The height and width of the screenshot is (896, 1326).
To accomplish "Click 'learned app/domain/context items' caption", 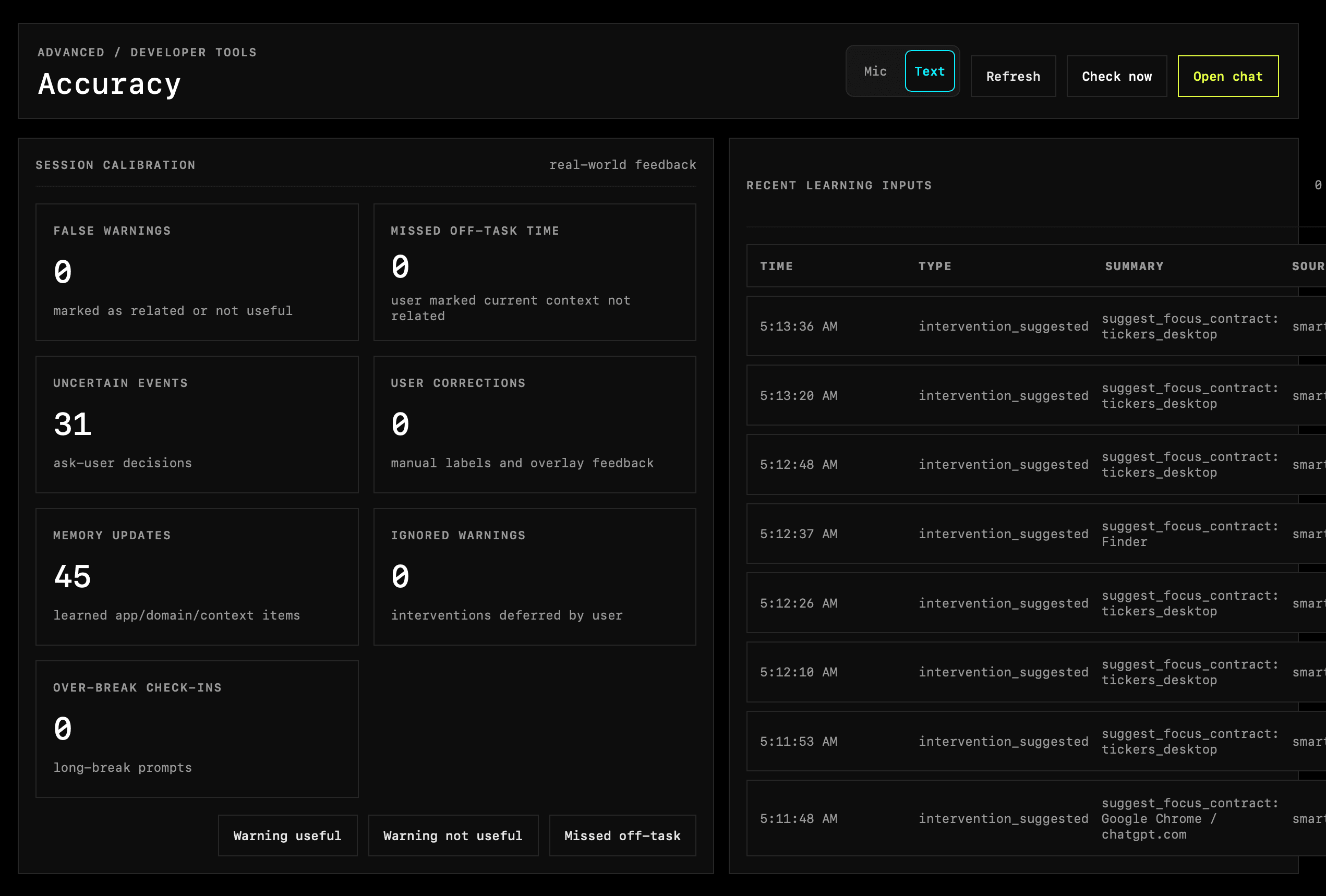I will (176, 615).
